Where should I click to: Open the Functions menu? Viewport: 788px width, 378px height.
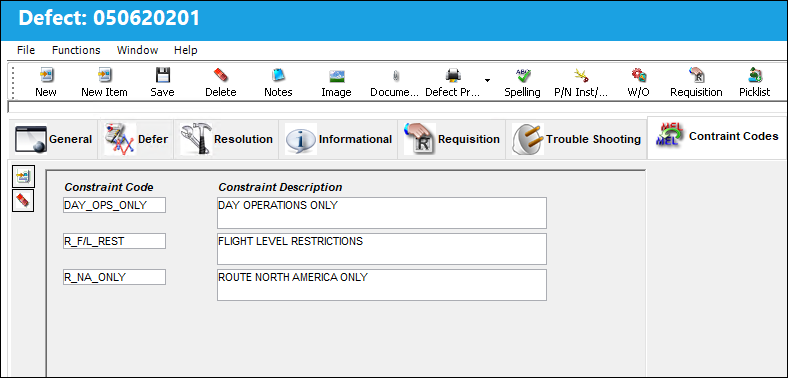click(x=76, y=50)
